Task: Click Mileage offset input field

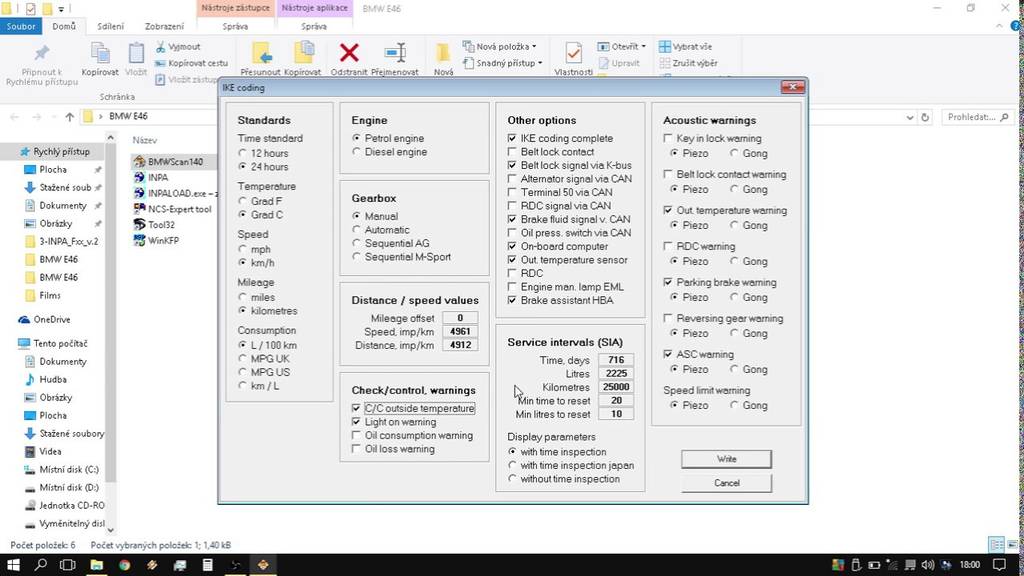Action: tap(460, 318)
